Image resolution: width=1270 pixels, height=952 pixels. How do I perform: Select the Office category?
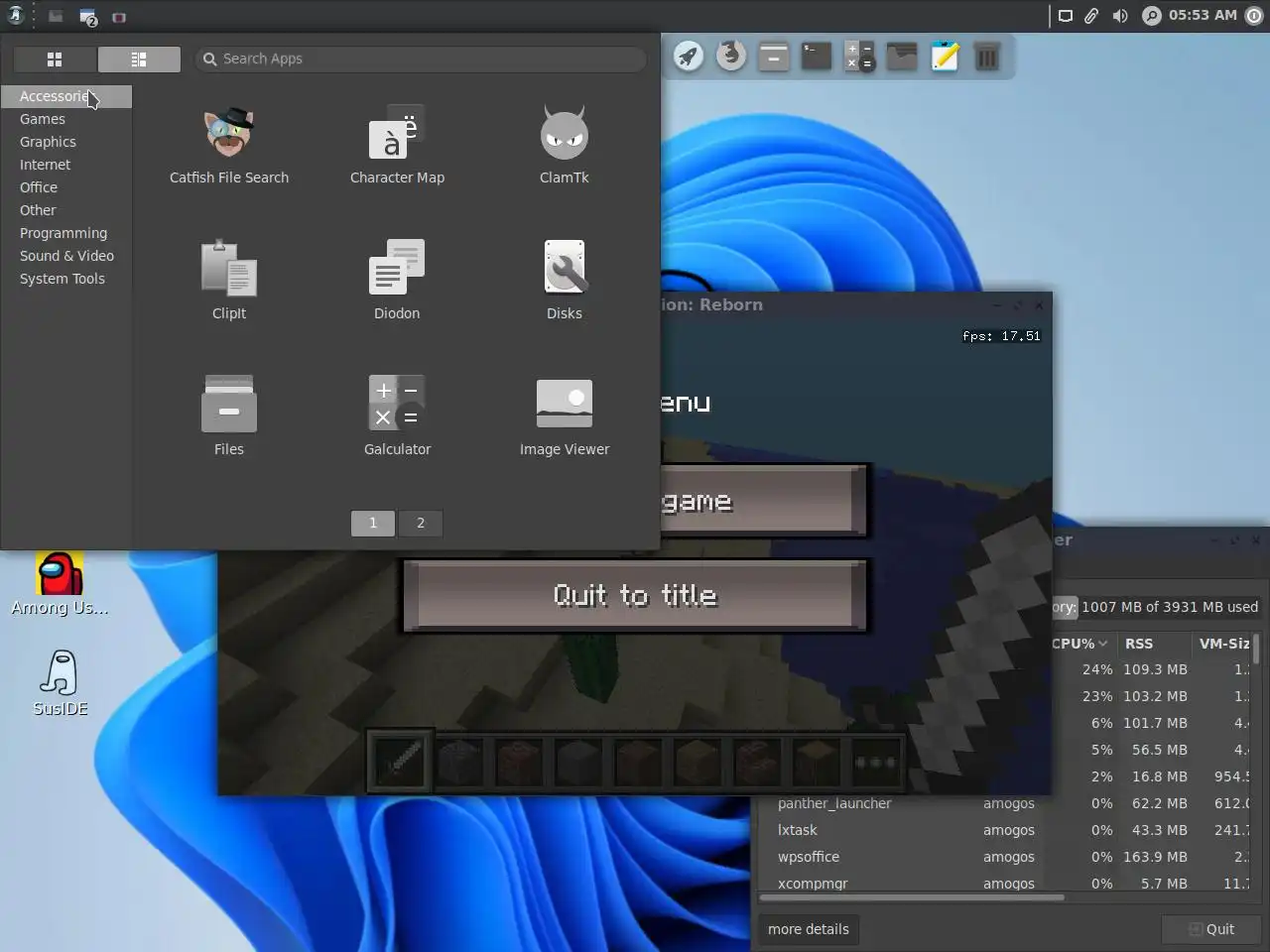point(66,187)
